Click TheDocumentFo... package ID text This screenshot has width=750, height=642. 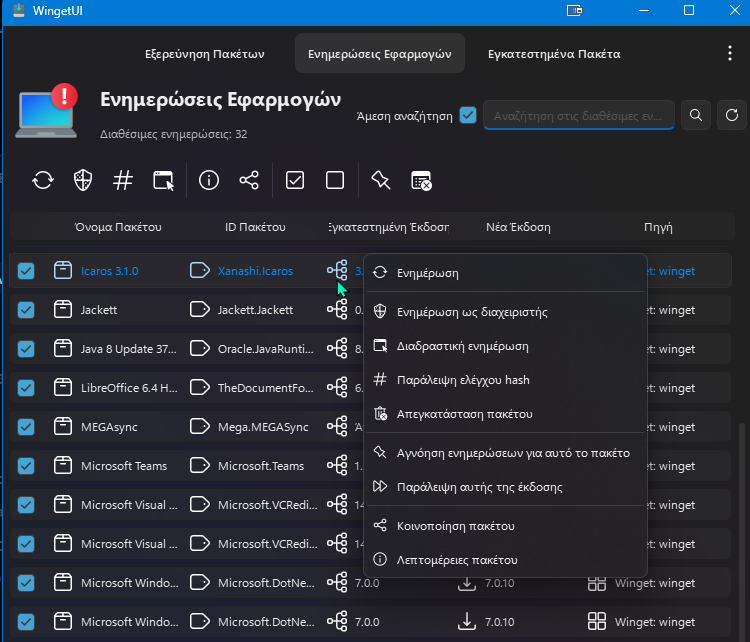click(266, 387)
